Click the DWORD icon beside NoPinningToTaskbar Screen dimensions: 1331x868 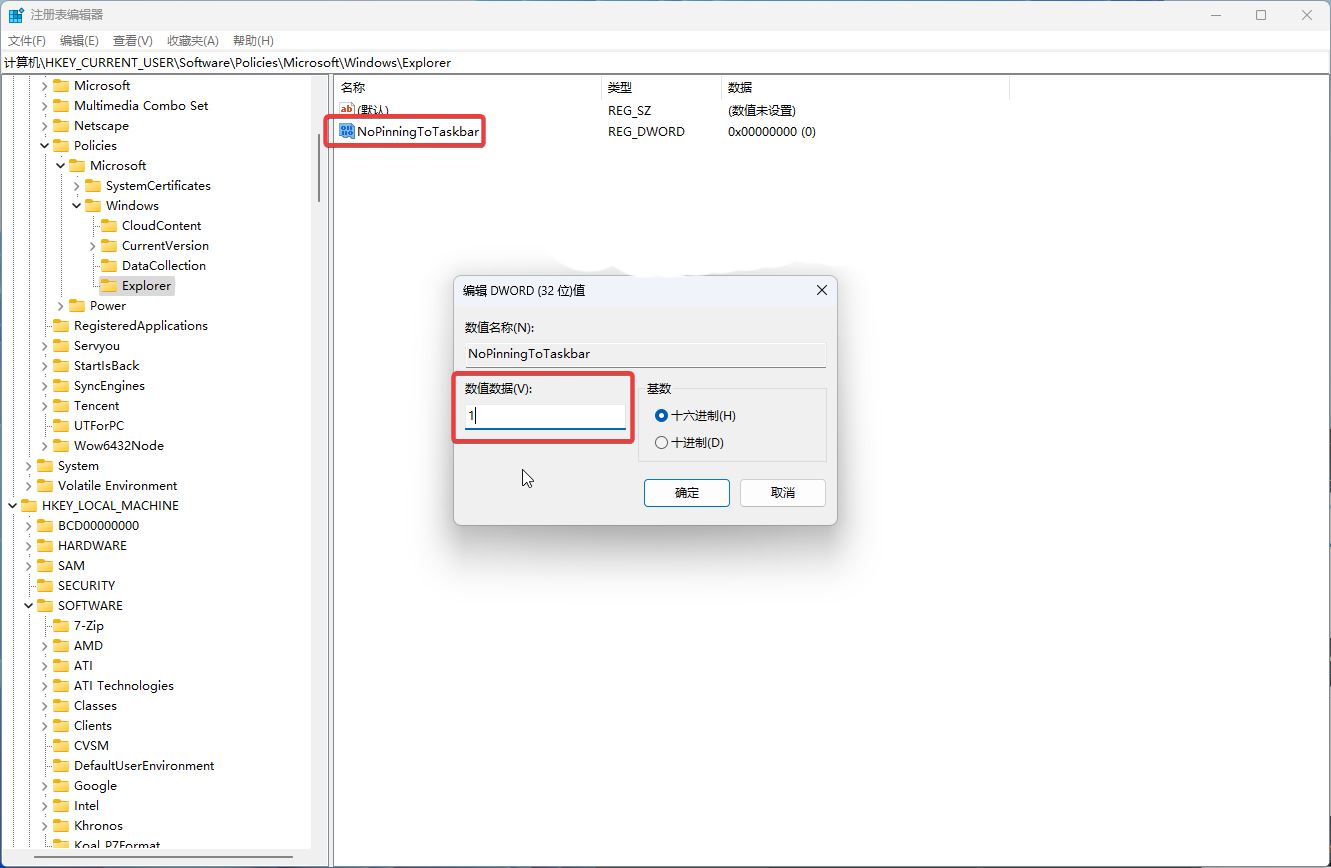click(x=347, y=131)
